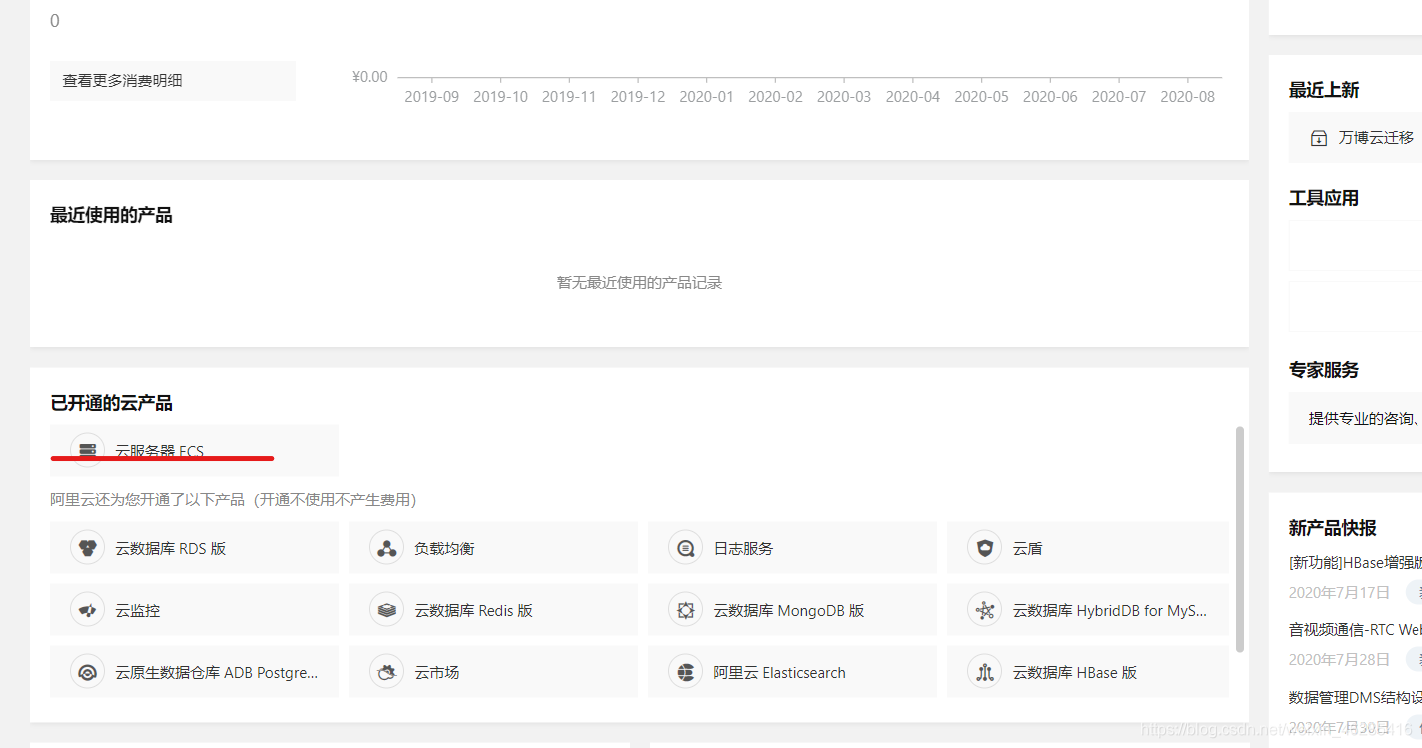Open the 数据管理DMS结构设计 announcement
This screenshot has width=1422, height=748.
click(1352, 696)
